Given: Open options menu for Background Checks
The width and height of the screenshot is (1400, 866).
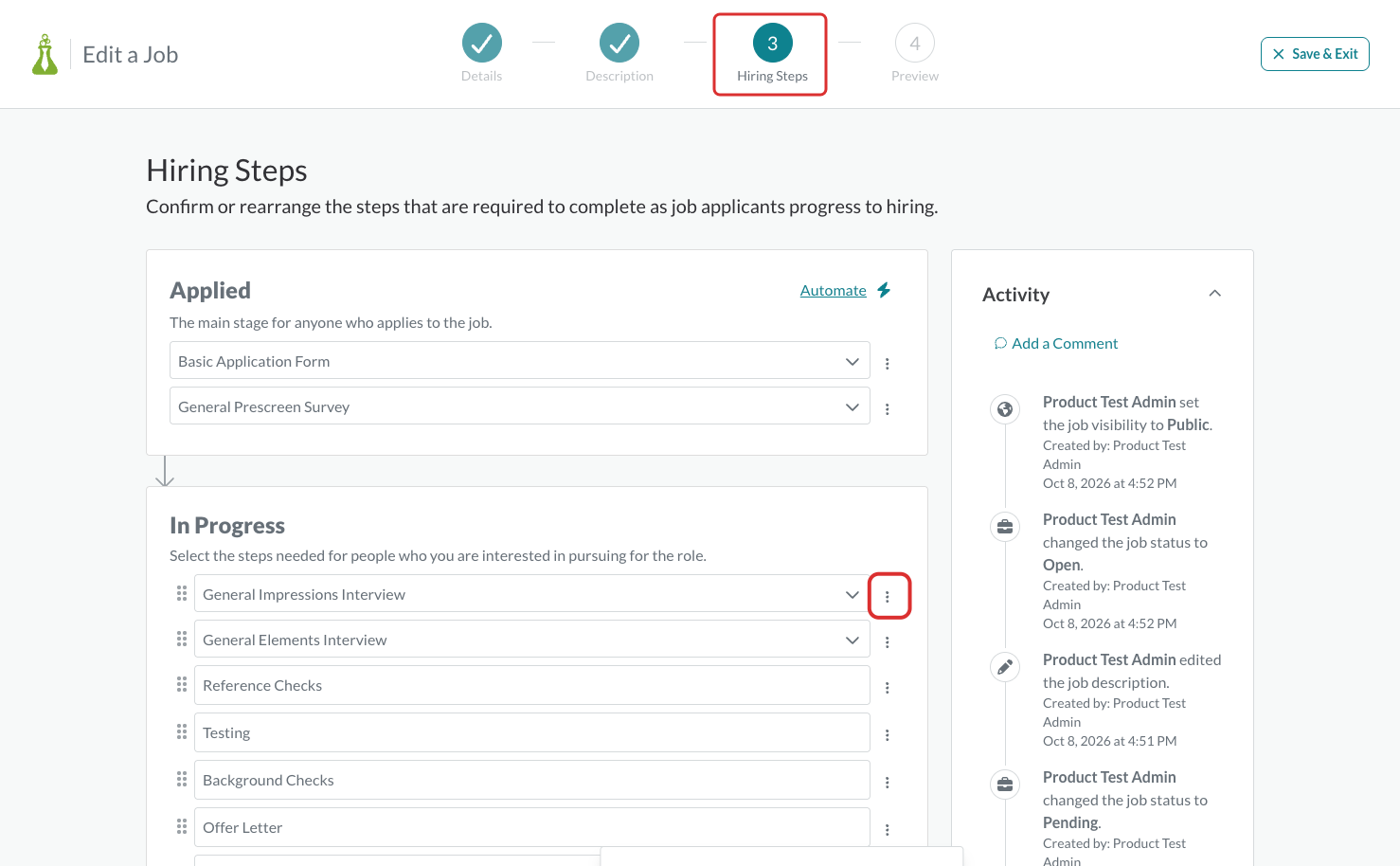Looking at the screenshot, I should 888,782.
